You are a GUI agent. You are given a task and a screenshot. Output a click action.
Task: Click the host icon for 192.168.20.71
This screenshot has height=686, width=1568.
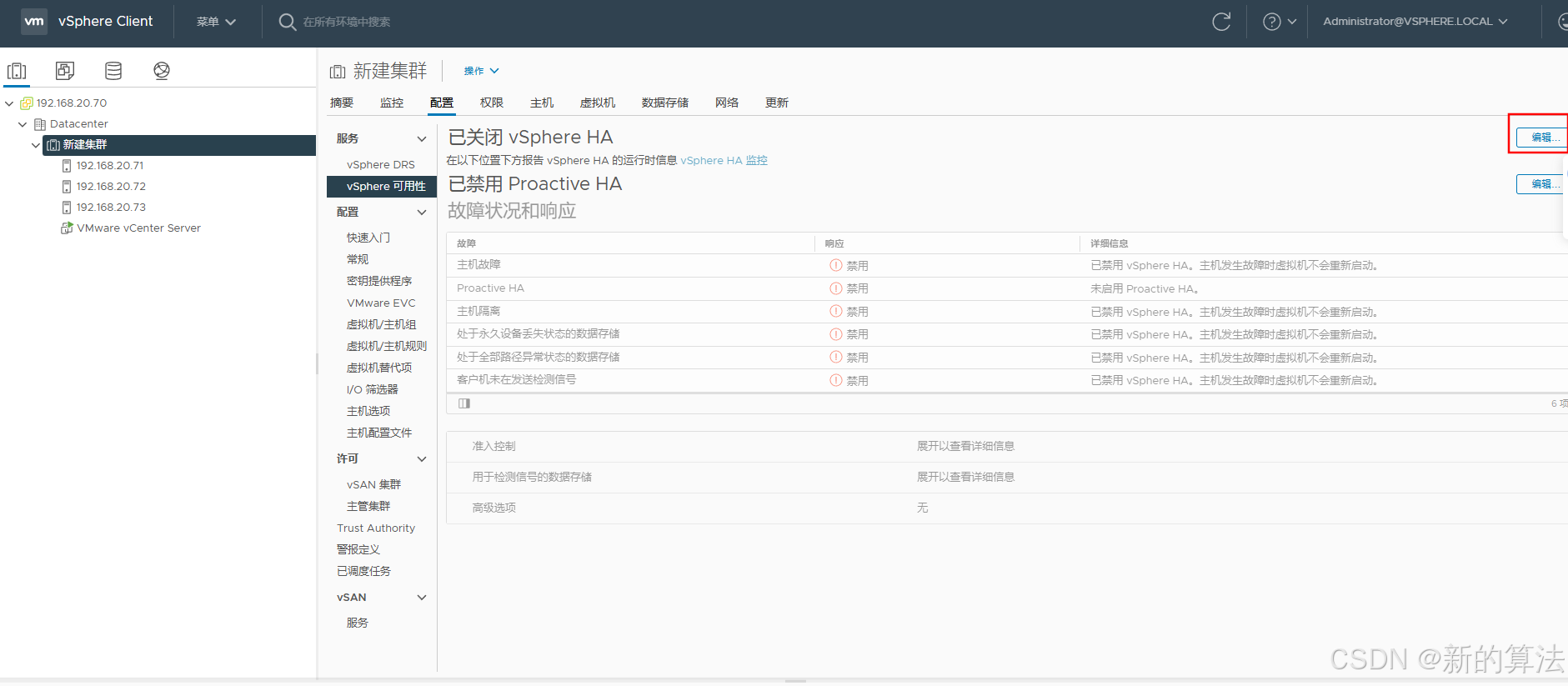click(67, 166)
